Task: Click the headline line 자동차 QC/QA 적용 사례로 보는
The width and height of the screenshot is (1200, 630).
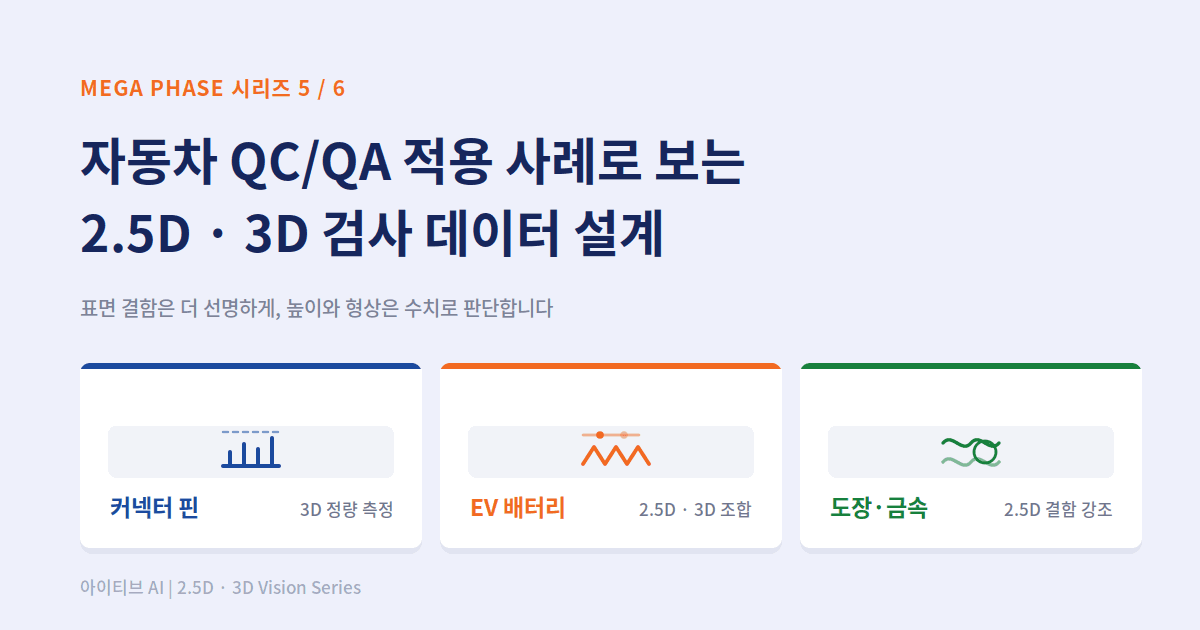Action: pos(411,164)
